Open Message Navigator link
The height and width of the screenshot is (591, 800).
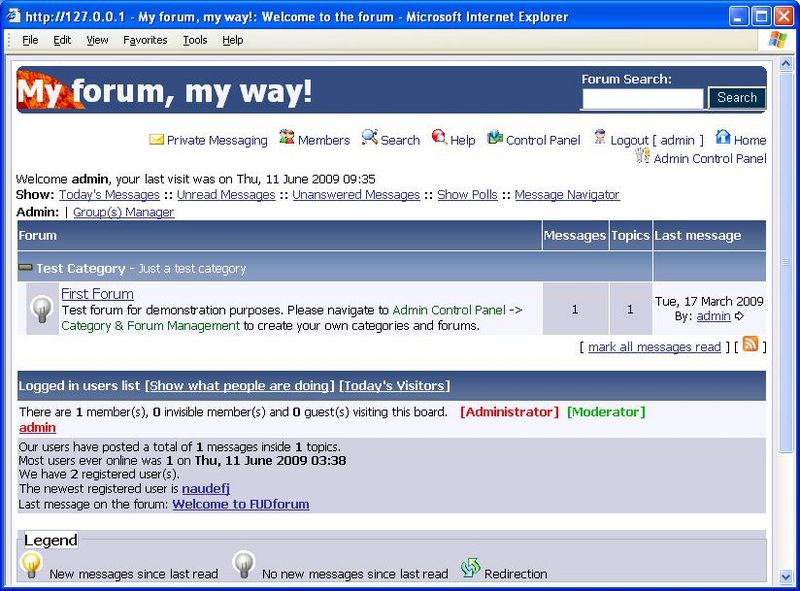pos(567,194)
